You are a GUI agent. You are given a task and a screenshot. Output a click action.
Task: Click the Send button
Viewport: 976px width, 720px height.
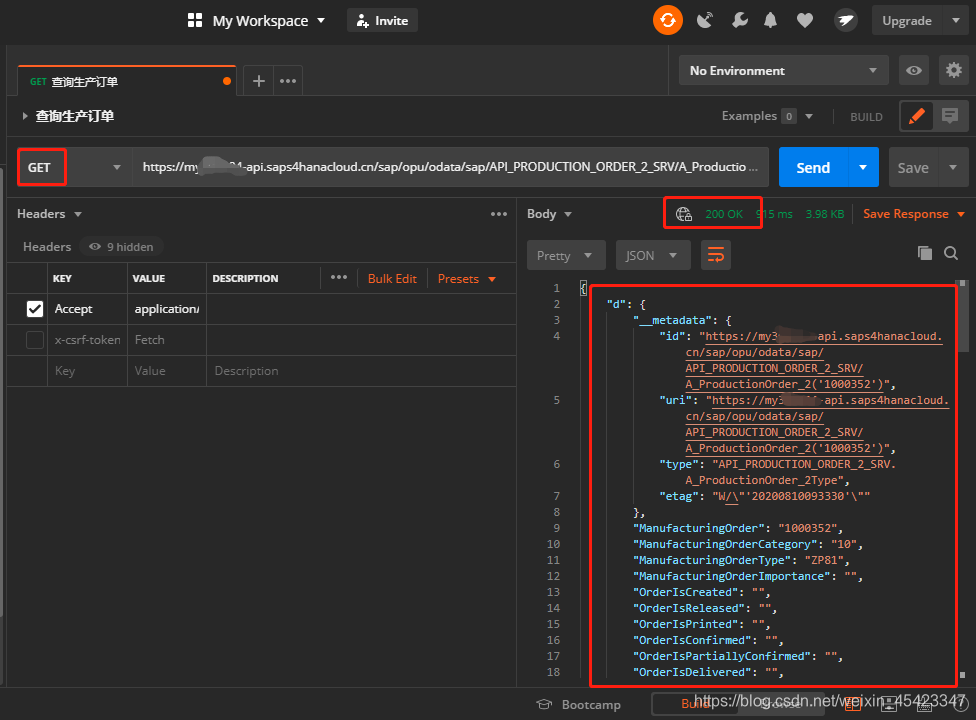point(813,167)
